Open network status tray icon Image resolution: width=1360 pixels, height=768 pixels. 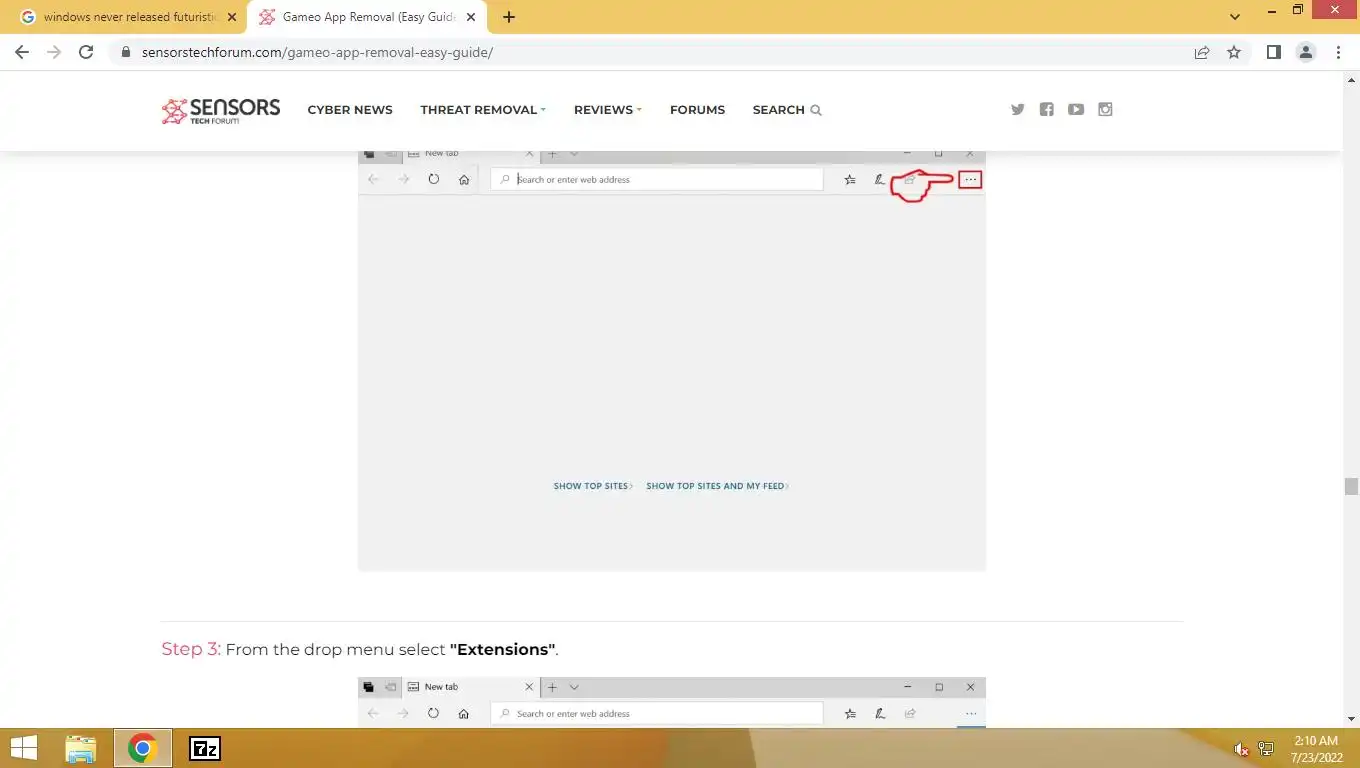1266,749
